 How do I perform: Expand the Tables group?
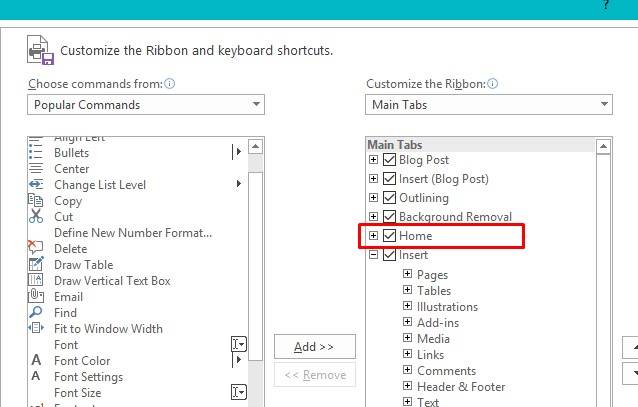[407, 290]
